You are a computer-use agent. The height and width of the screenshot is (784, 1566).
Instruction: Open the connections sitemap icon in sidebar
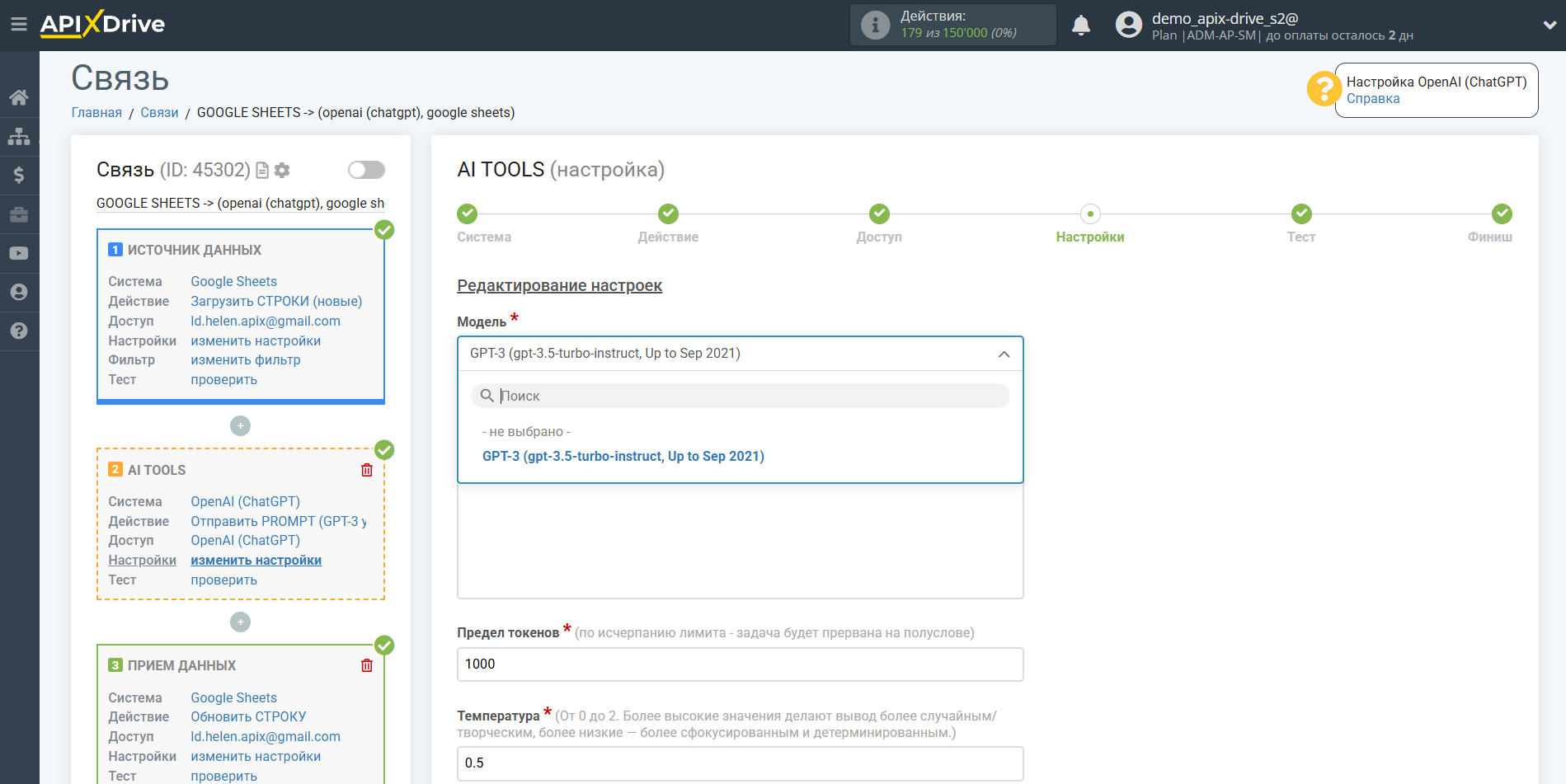[x=19, y=137]
